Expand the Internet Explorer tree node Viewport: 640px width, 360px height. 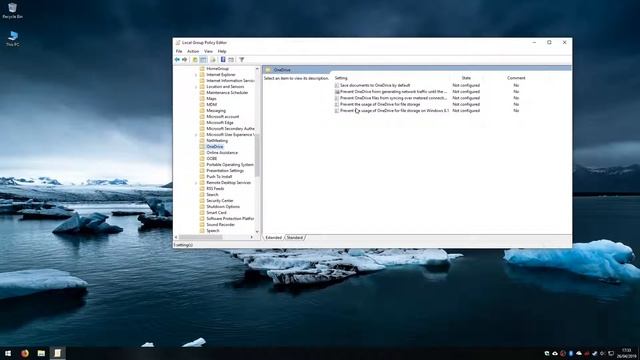click(x=196, y=75)
